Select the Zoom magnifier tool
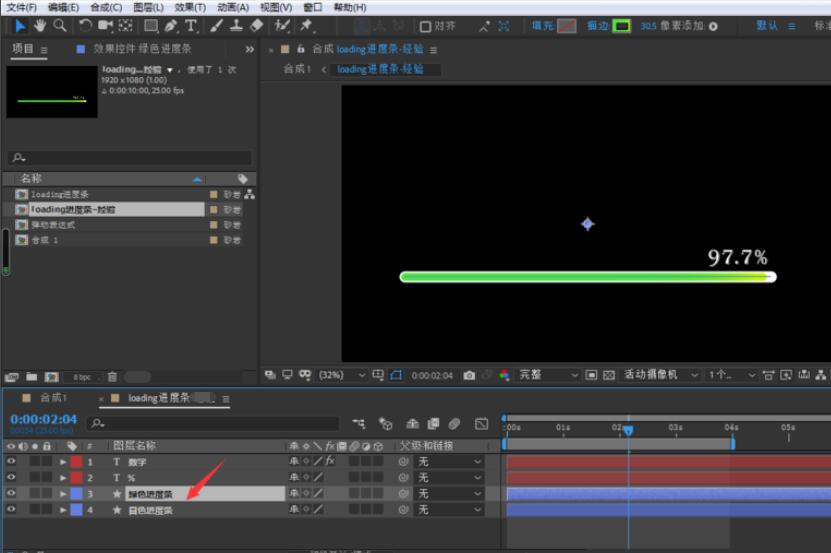The image size is (831, 553). pyautogui.click(x=60, y=25)
